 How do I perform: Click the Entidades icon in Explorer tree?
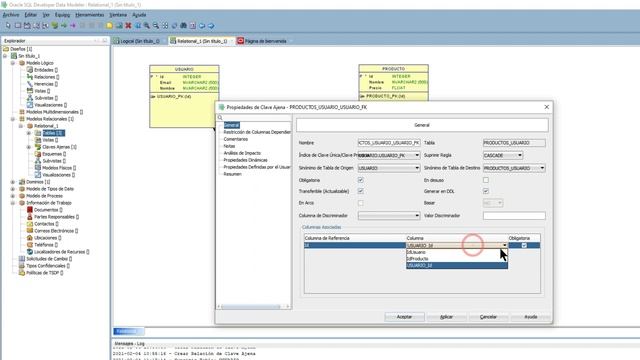pyautogui.click(x=30, y=70)
